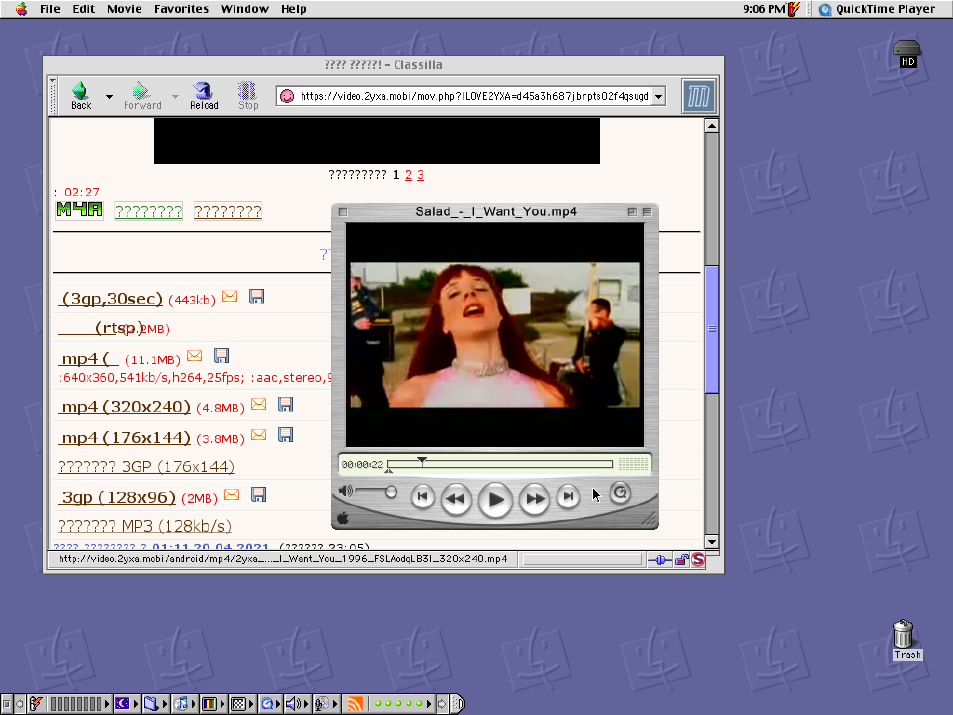Toggle the toolbar grippy handle in Classilla
Viewport: 953px width, 715px height.
(53, 96)
